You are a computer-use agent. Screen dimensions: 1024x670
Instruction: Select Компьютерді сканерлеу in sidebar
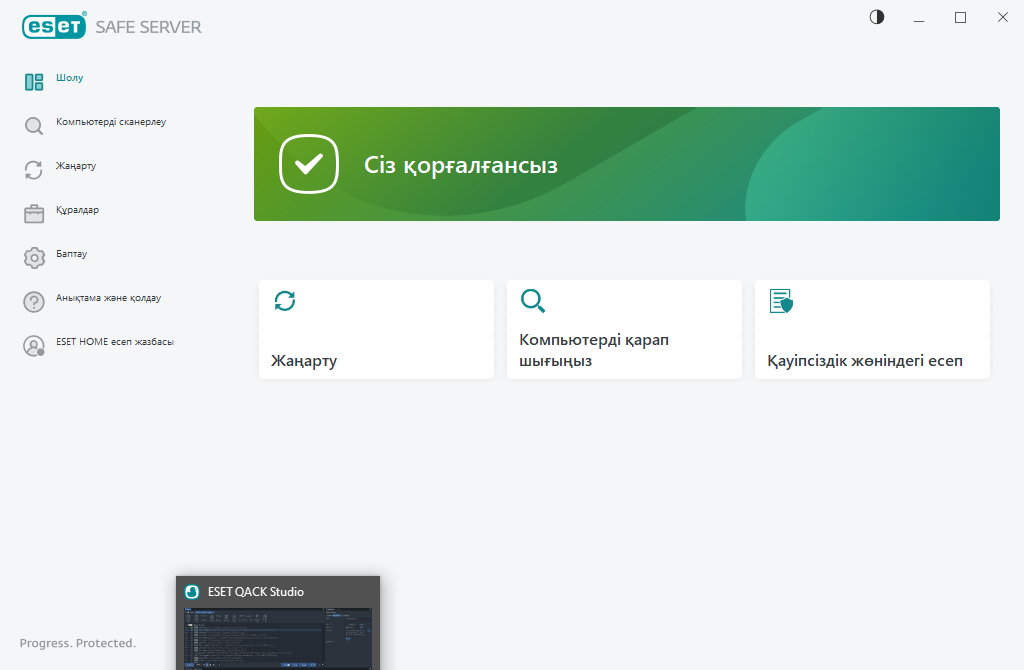[110, 123]
